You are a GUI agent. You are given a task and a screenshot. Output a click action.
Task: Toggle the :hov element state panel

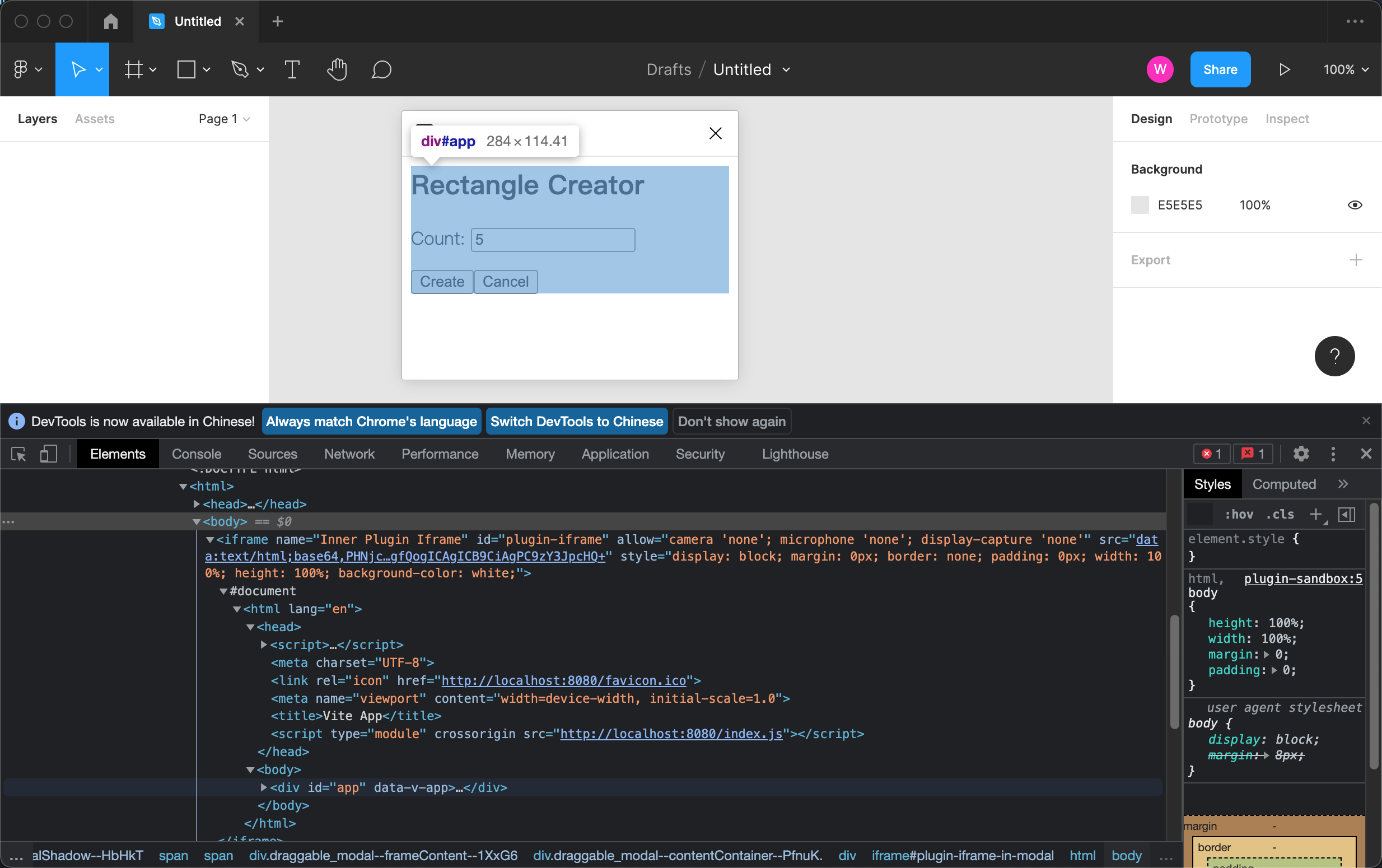pos(1239,515)
